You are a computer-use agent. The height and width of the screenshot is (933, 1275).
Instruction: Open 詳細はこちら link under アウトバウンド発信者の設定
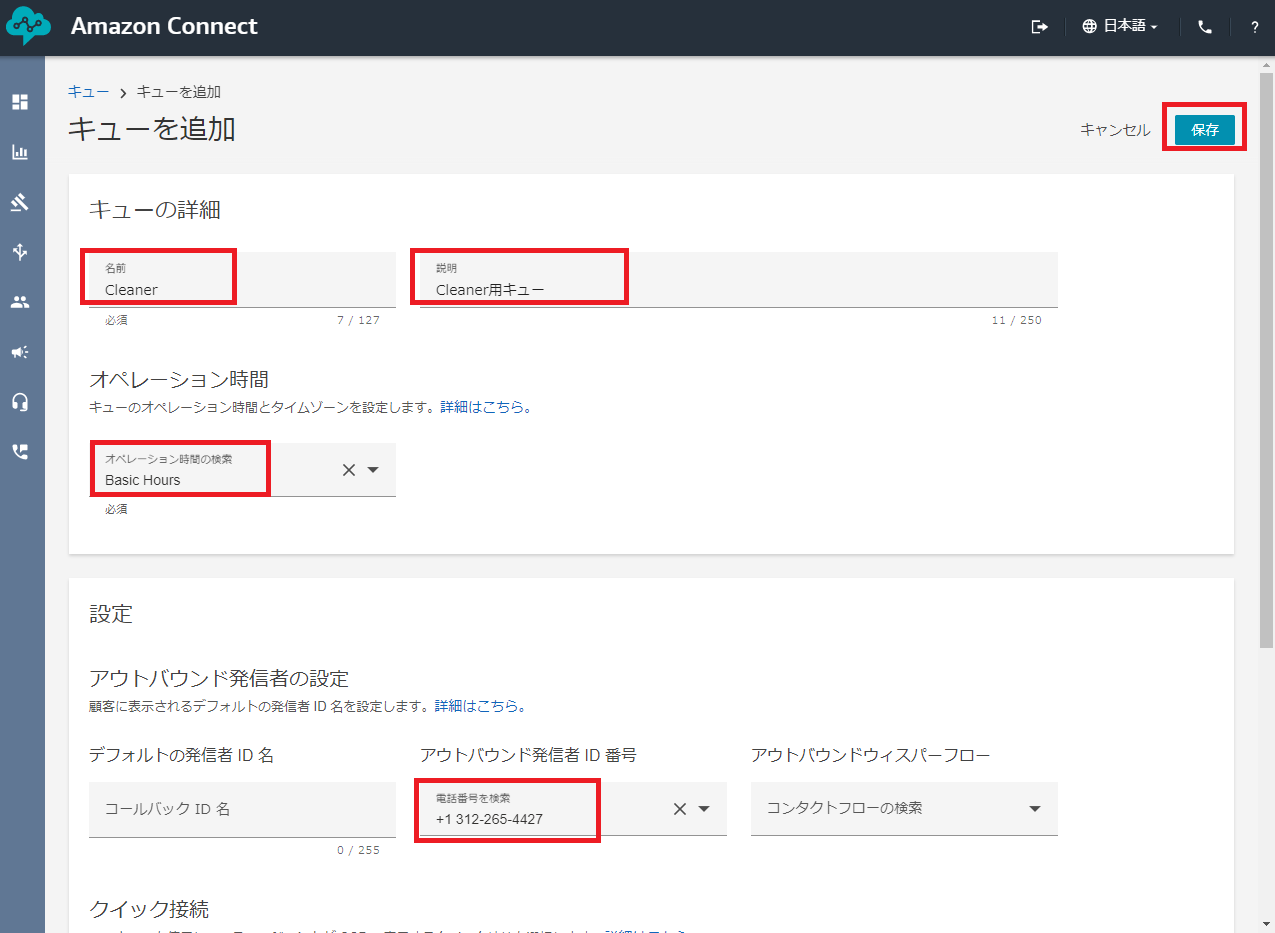(x=480, y=706)
